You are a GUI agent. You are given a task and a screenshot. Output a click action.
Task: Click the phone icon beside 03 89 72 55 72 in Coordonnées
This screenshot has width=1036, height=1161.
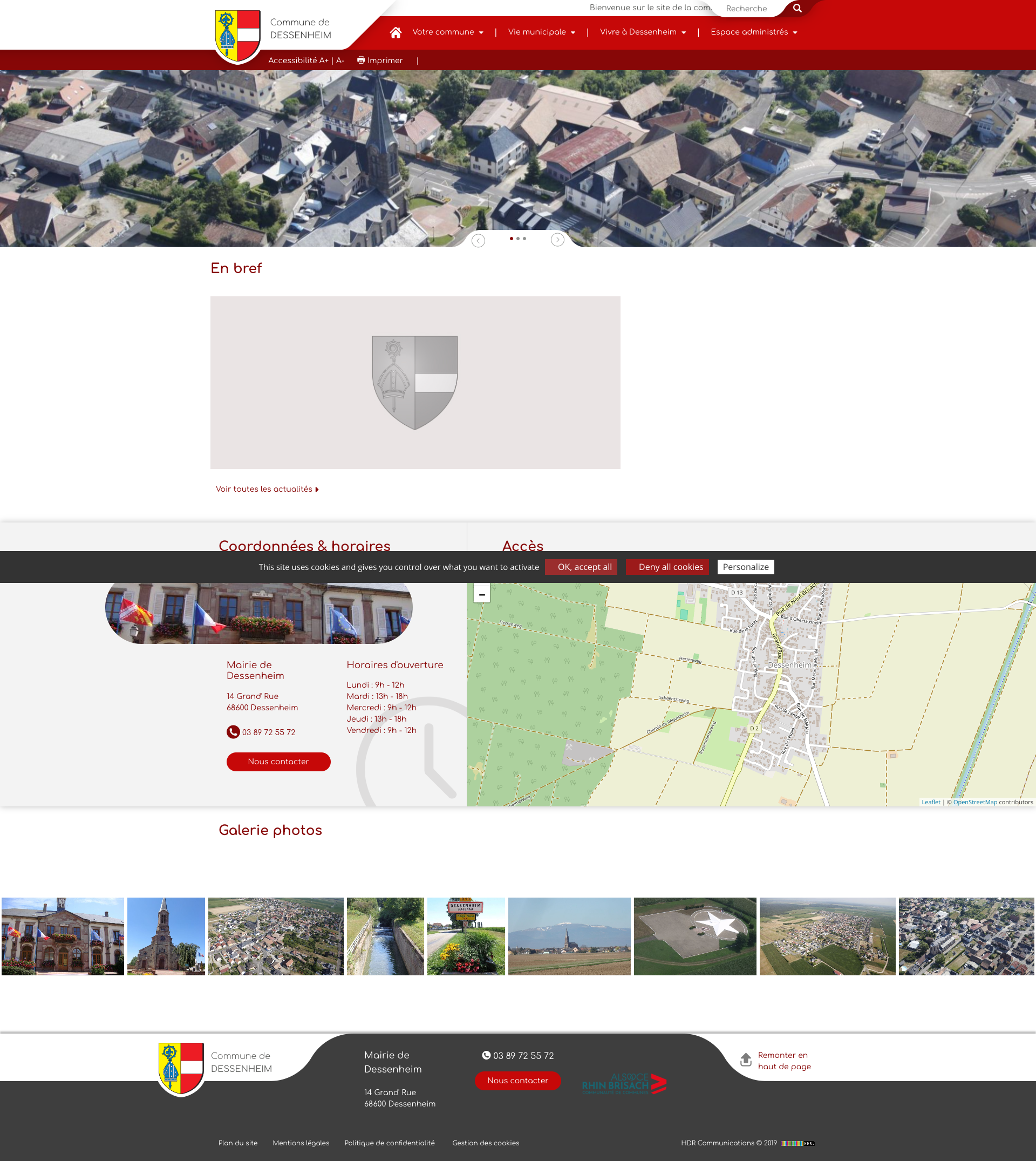pos(233,732)
